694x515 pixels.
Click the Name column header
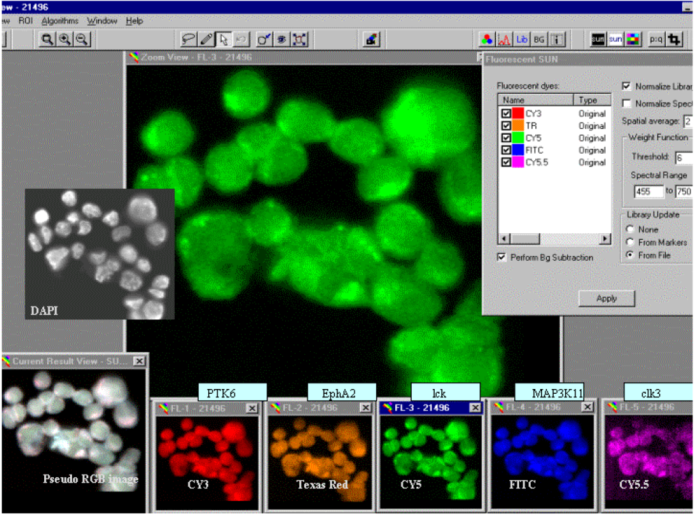pyautogui.click(x=536, y=100)
